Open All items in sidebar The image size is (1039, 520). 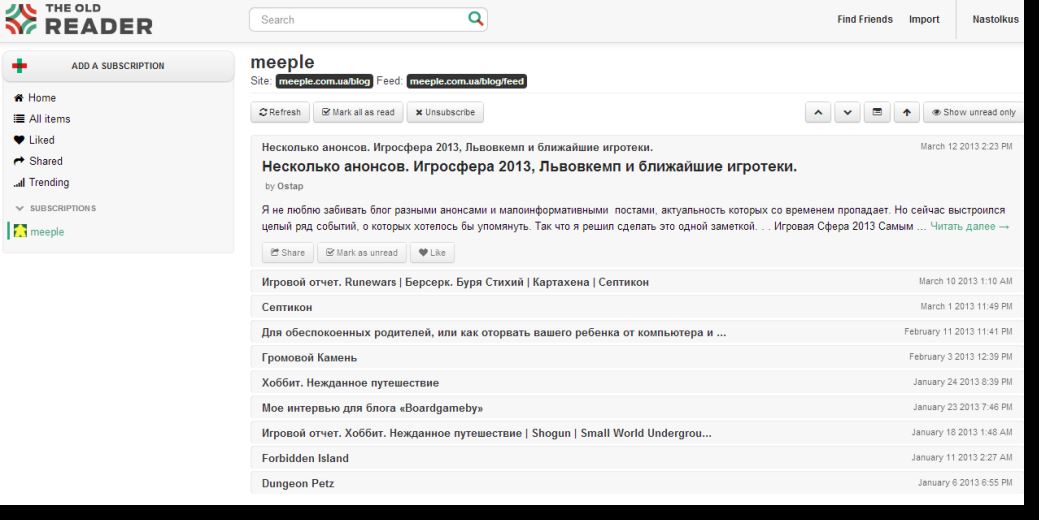pyautogui.click(x=50, y=119)
